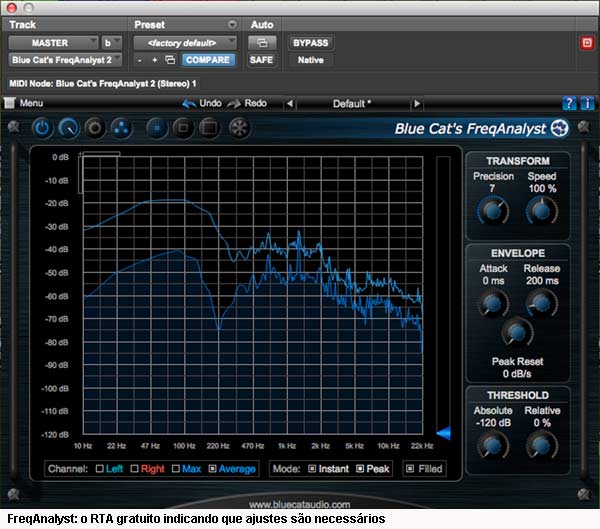Toggle the Left channel checkbox
The image size is (600, 529).
(x=99, y=469)
